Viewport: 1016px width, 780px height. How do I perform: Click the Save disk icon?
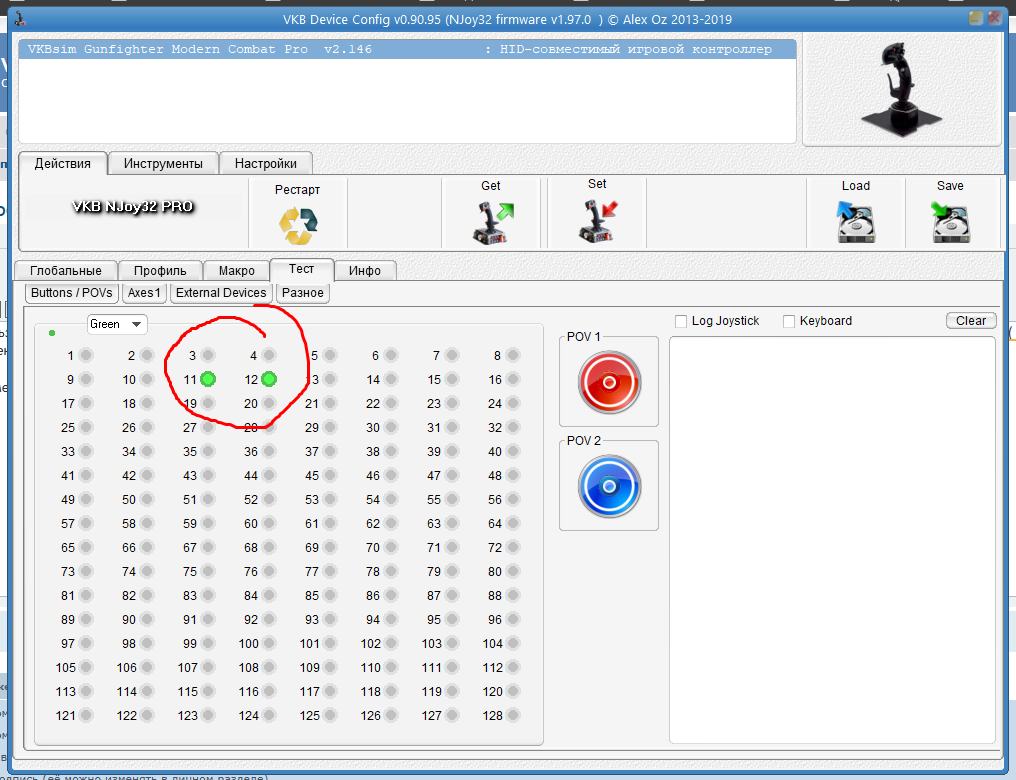(950, 223)
